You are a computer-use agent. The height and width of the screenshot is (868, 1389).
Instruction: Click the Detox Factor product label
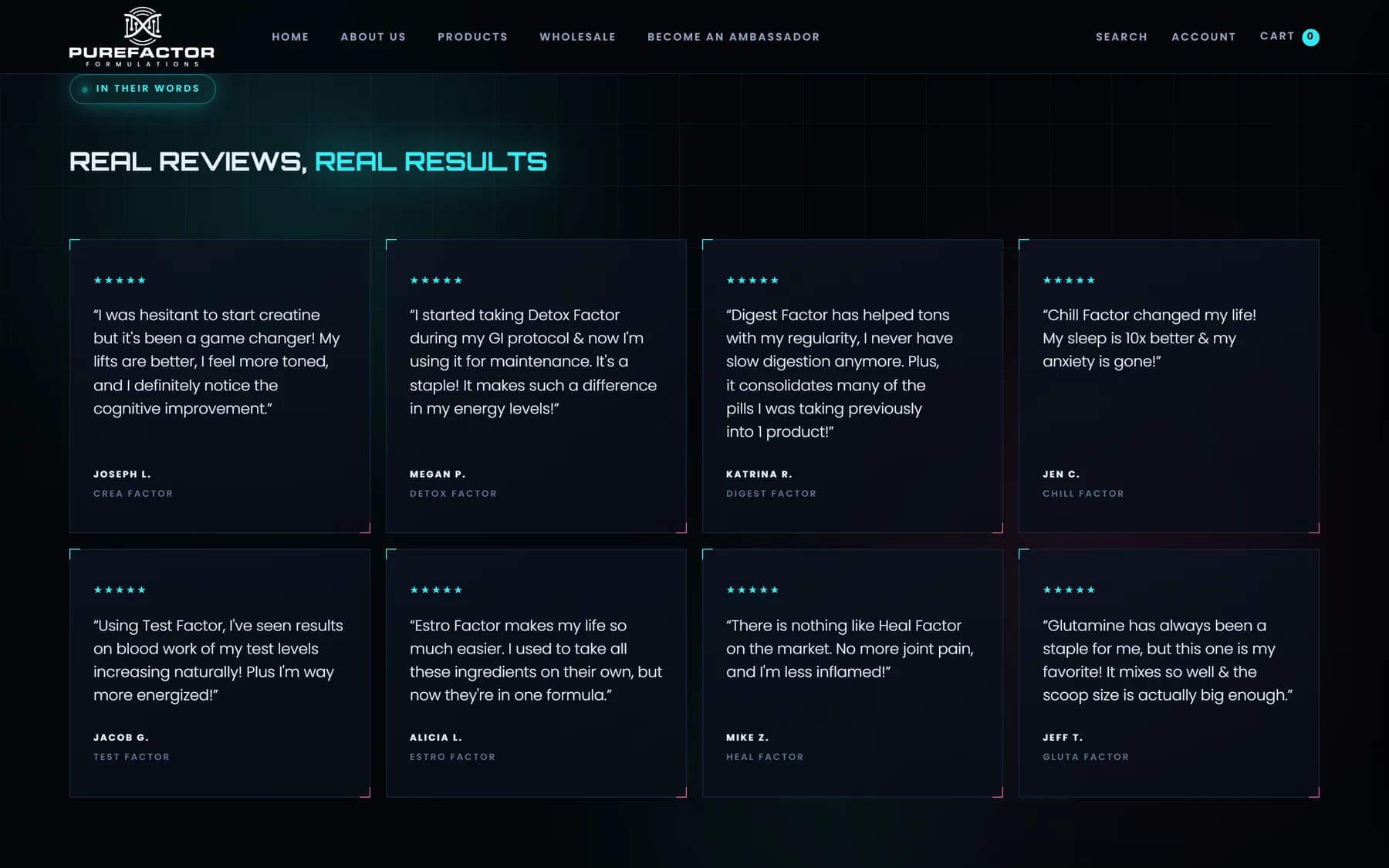(453, 494)
